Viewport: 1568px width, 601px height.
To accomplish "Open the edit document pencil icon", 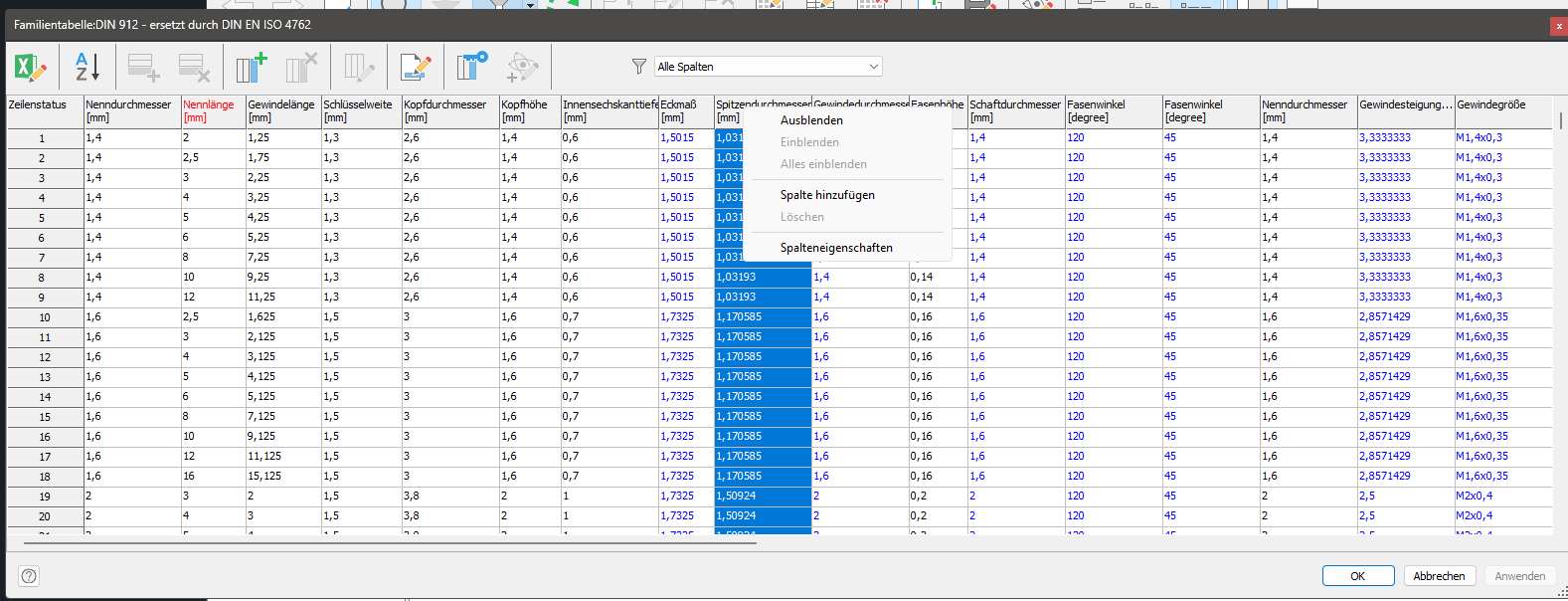I will [x=416, y=68].
